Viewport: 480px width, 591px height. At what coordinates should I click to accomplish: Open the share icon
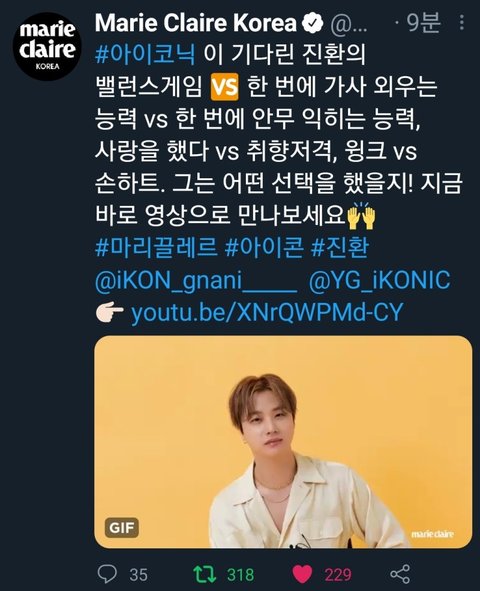[400, 574]
